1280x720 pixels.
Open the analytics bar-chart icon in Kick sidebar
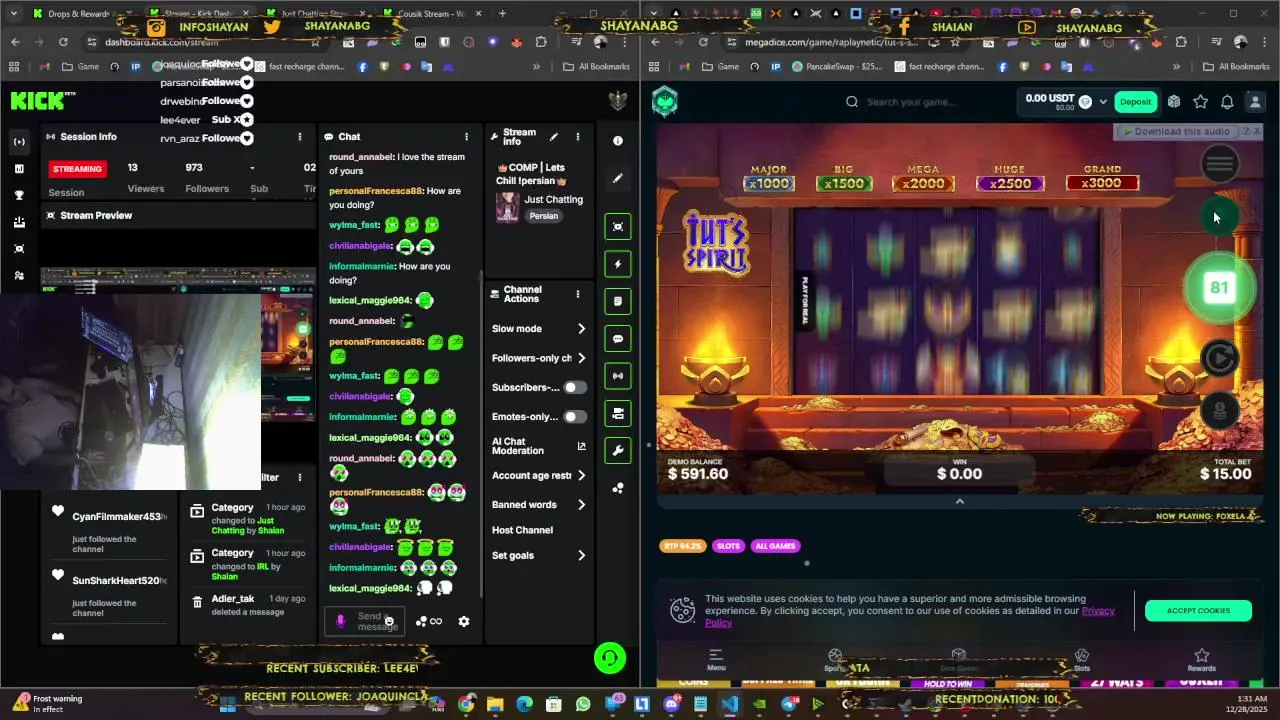pyautogui.click(x=19, y=169)
